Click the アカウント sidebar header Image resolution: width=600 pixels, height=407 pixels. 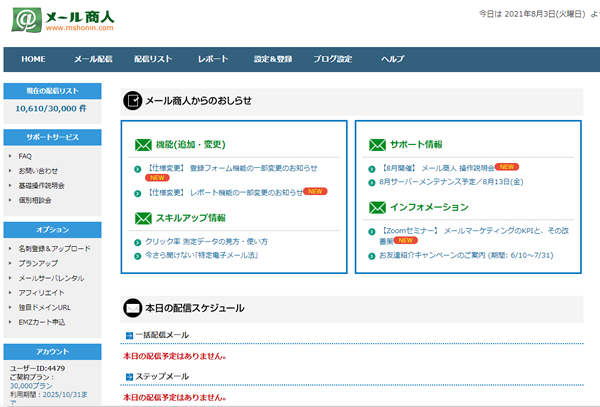52,352
